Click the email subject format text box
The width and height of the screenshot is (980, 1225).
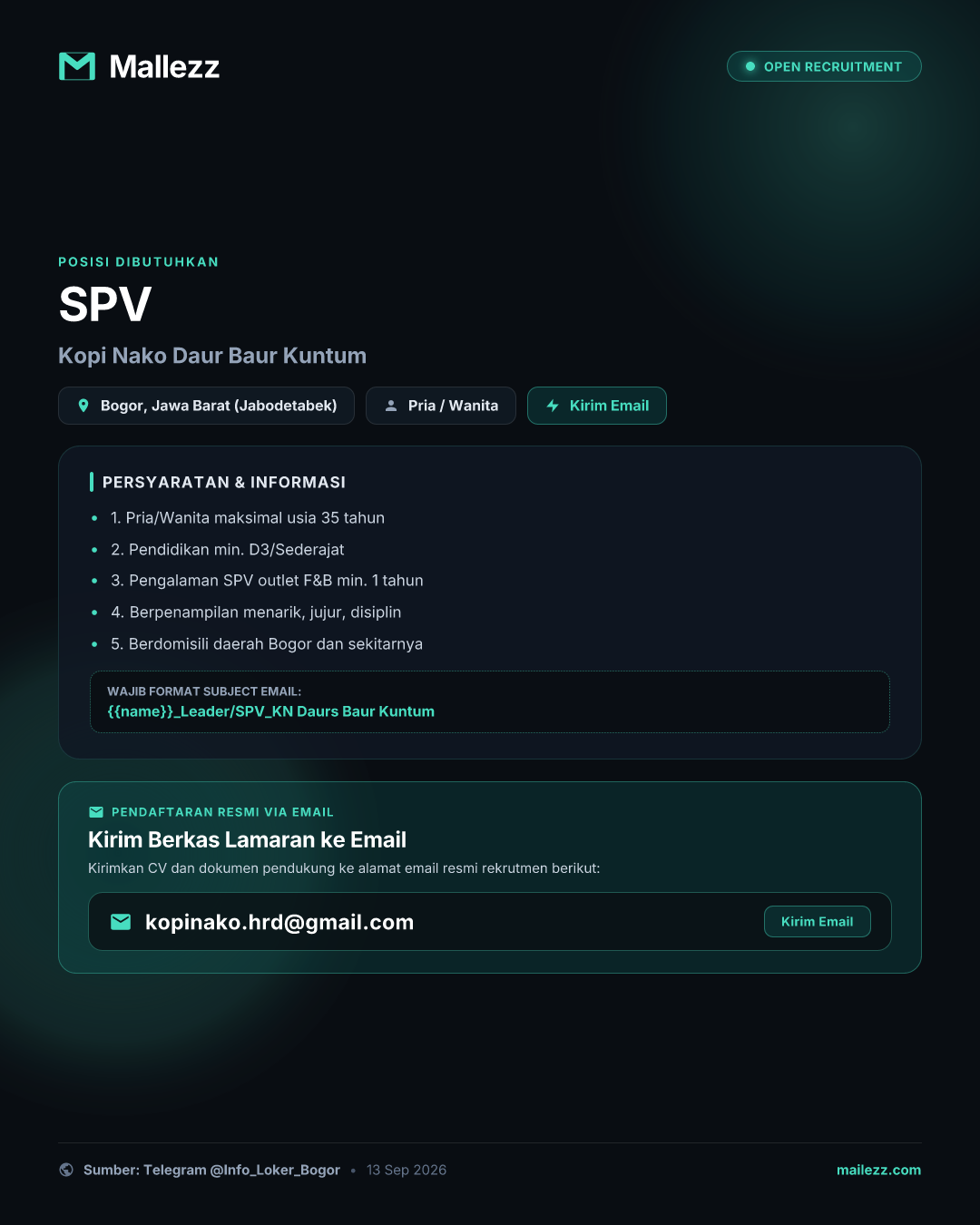tap(490, 701)
